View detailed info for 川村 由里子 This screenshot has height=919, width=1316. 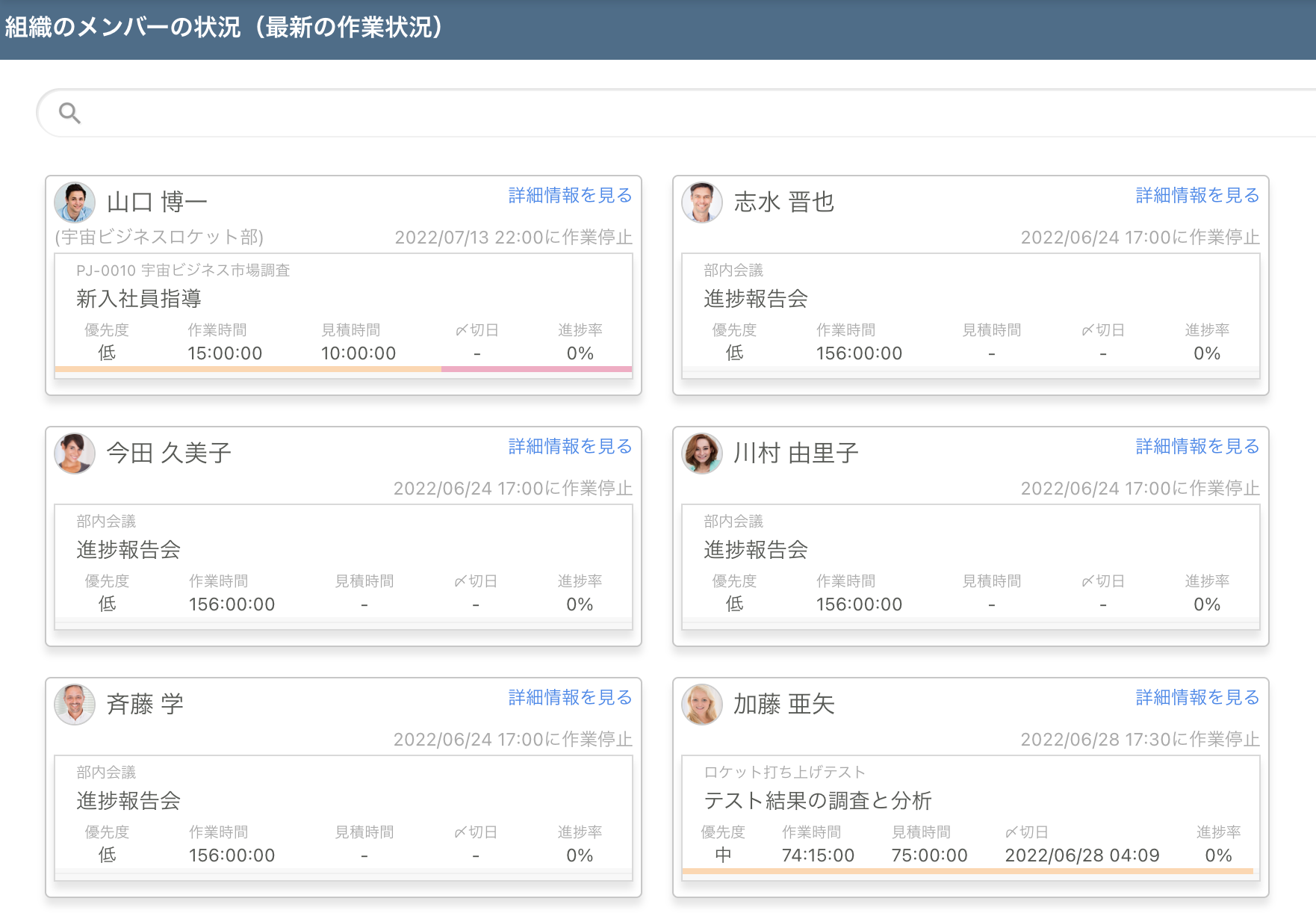[1197, 447]
